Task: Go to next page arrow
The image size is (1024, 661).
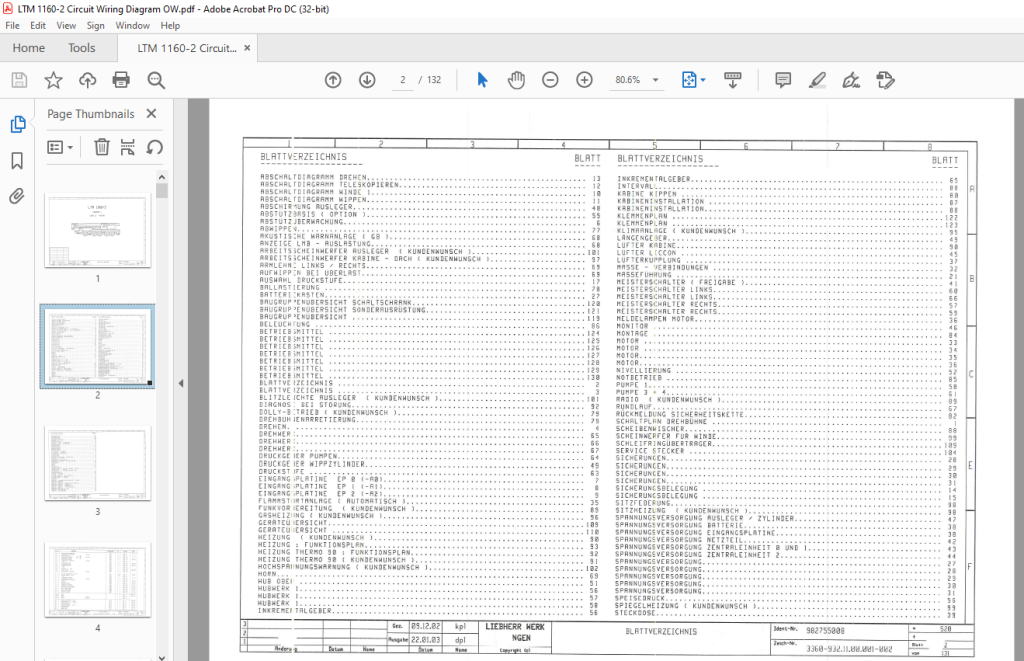Action: 367,80
